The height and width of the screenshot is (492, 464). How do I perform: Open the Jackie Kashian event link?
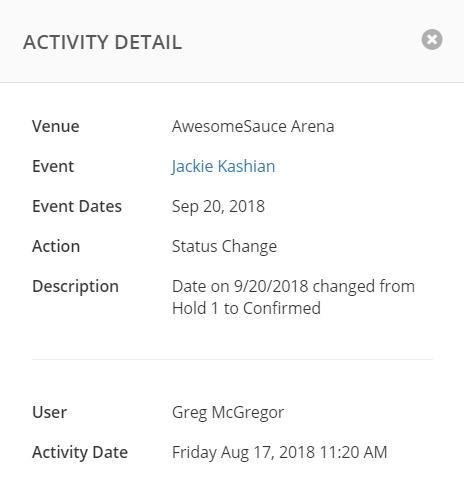point(223,166)
